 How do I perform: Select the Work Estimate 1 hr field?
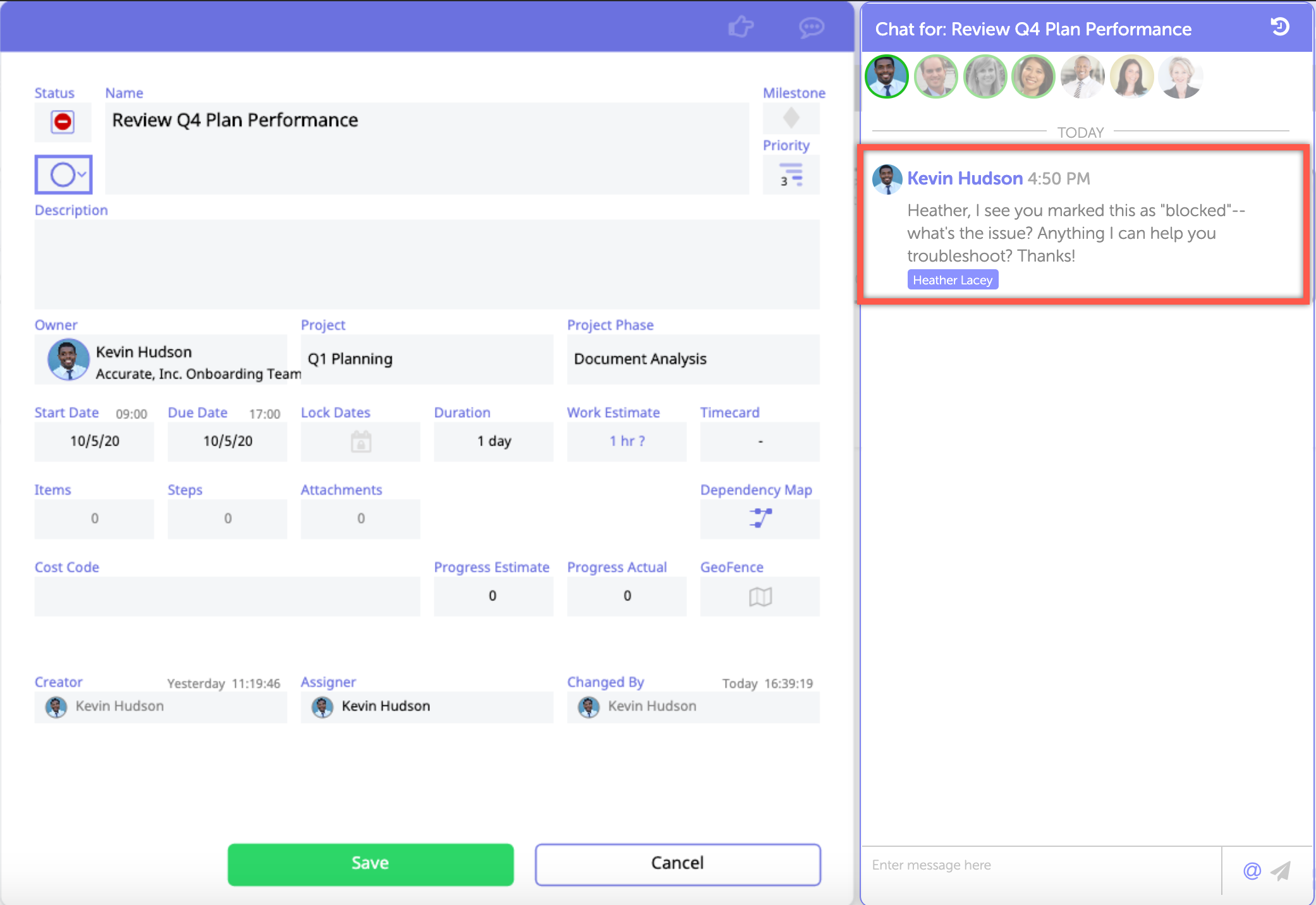(626, 441)
